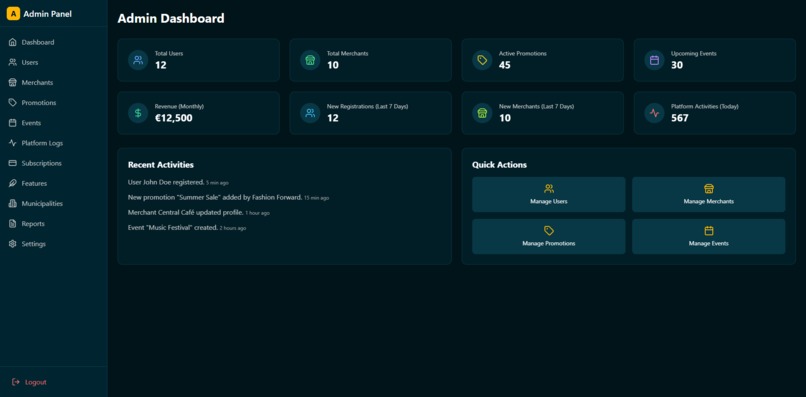Click the Active Promotions value 45
Image resolution: width=806 pixels, height=397 pixels.
coord(505,65)
